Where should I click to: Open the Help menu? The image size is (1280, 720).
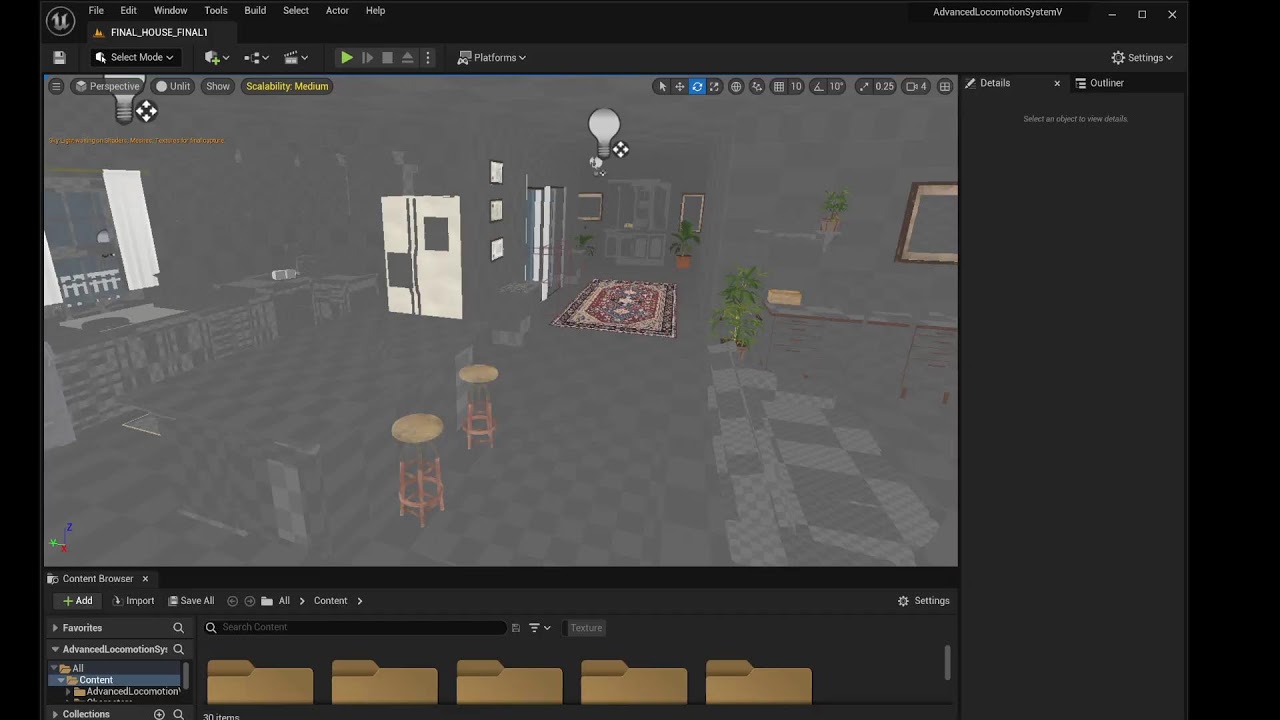[x=375, y=11]
